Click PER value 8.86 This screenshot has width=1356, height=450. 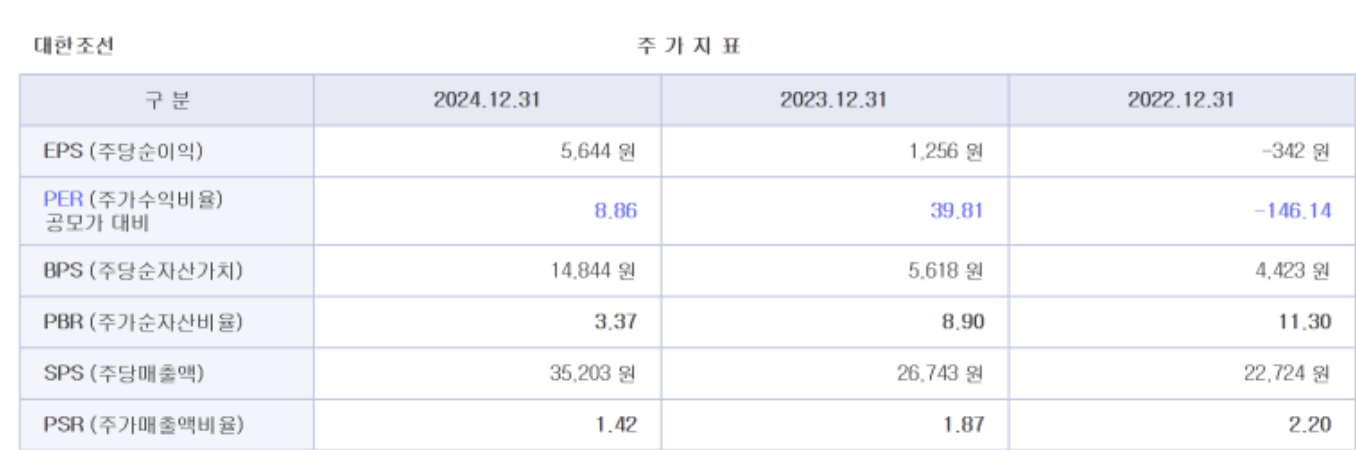(615, 211)
